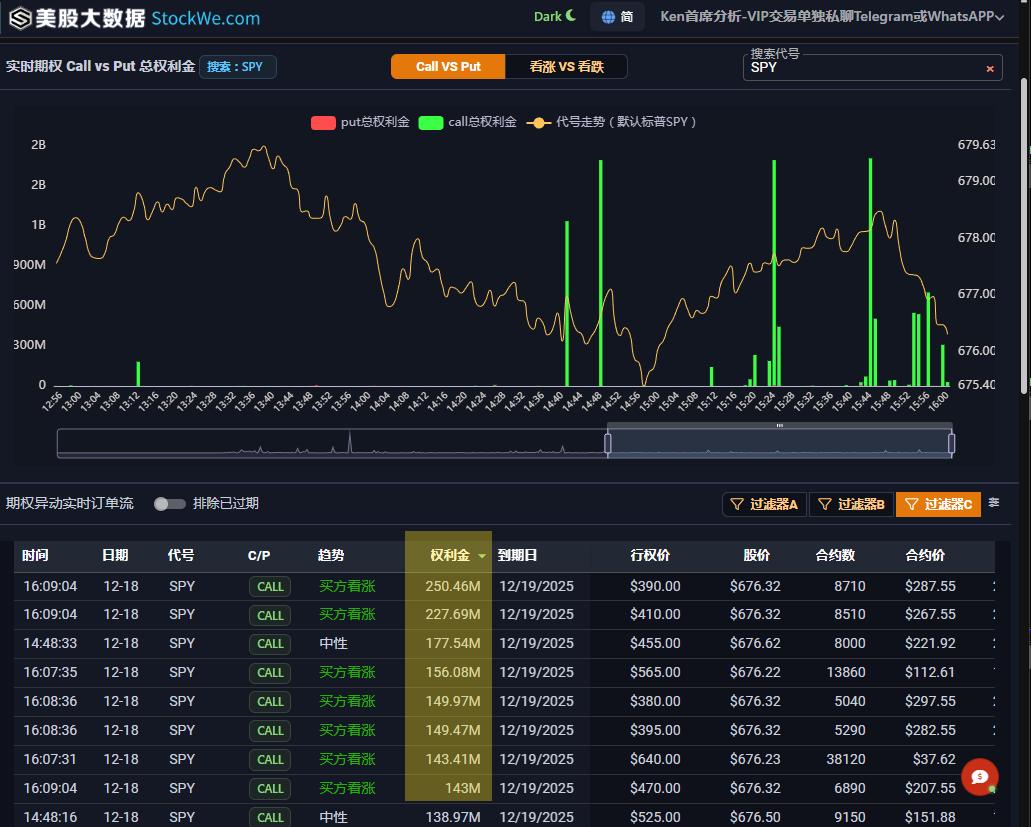
Task: Click the 权利金 column sort arrow
Action: click(482, 556)
